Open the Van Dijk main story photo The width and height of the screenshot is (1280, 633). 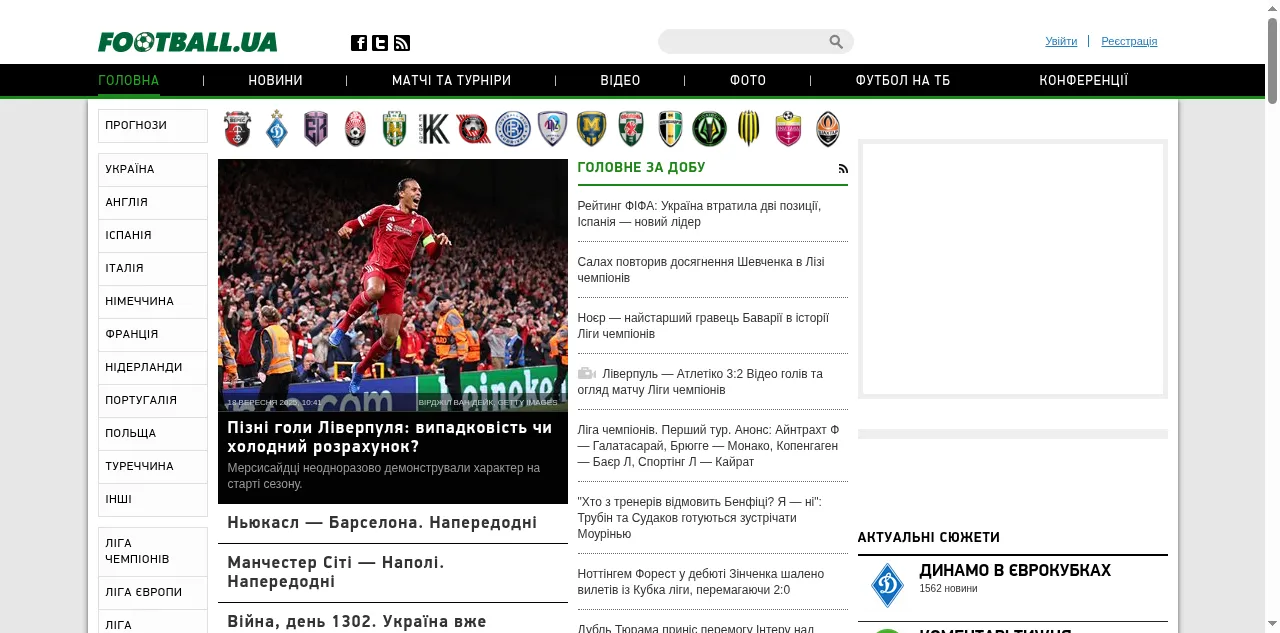click(x=393, y=285)
